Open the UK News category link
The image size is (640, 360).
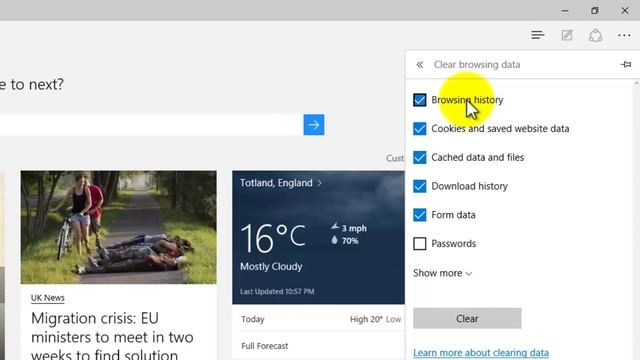[48, 298]
